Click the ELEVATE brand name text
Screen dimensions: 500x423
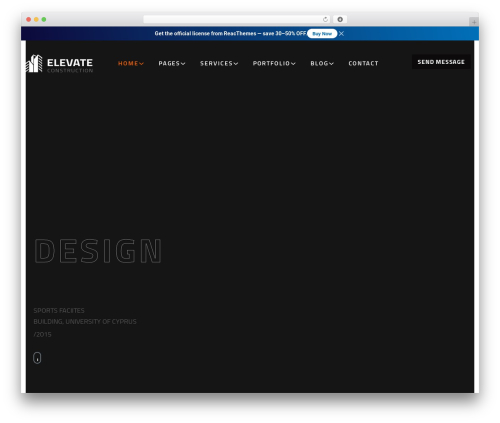pos(70,63)
